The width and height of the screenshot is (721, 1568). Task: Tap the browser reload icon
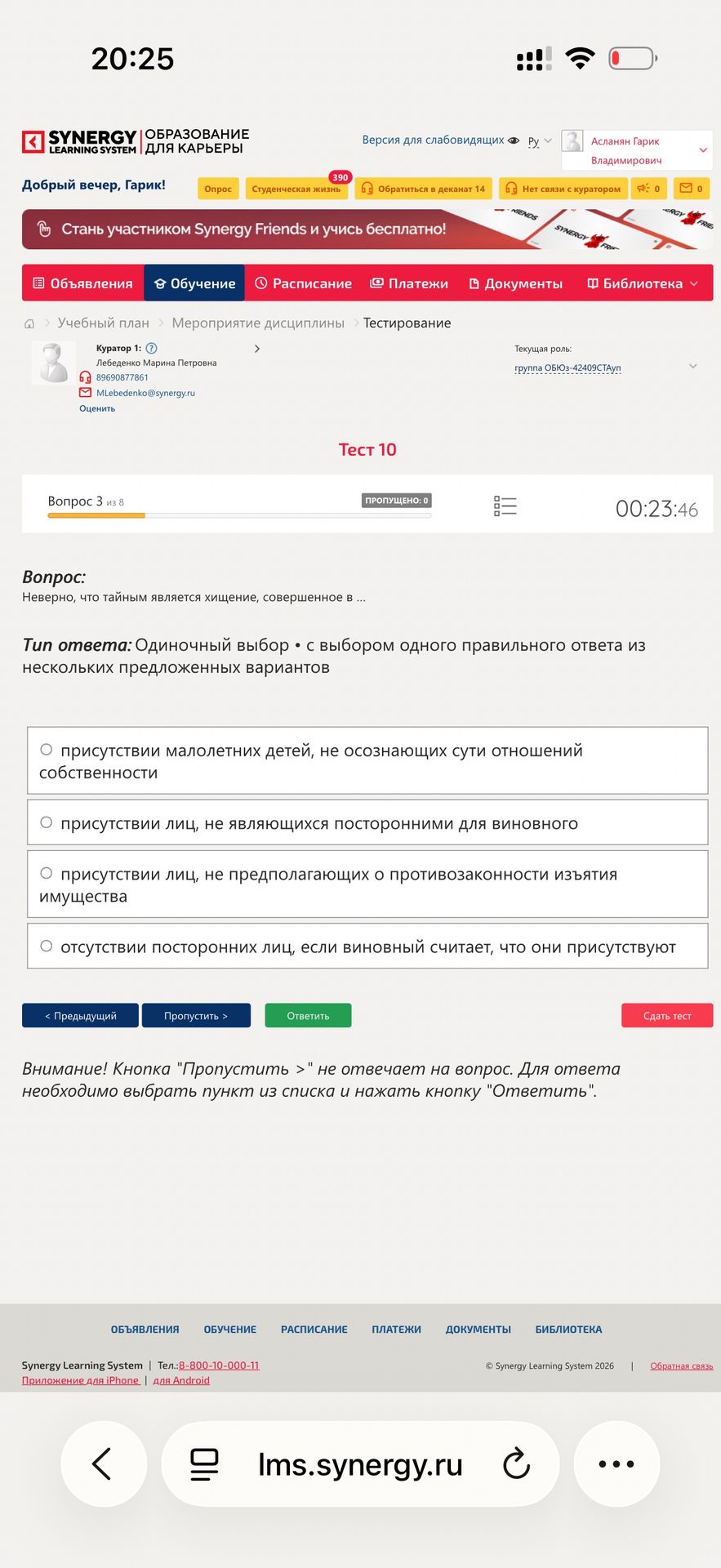pyautogui.click(x=517, y=1464)
